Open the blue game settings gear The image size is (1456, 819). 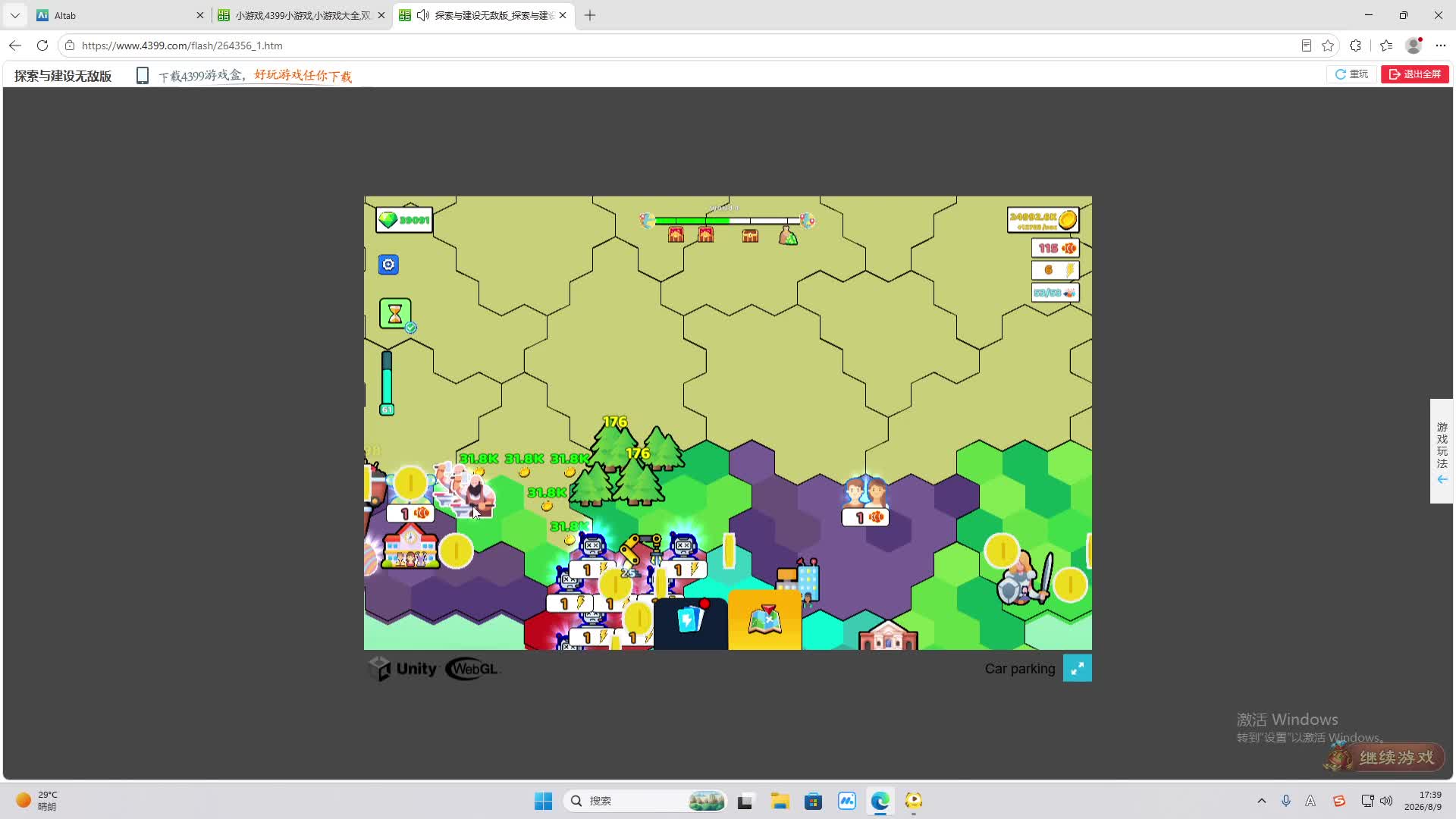coord(388,265)
